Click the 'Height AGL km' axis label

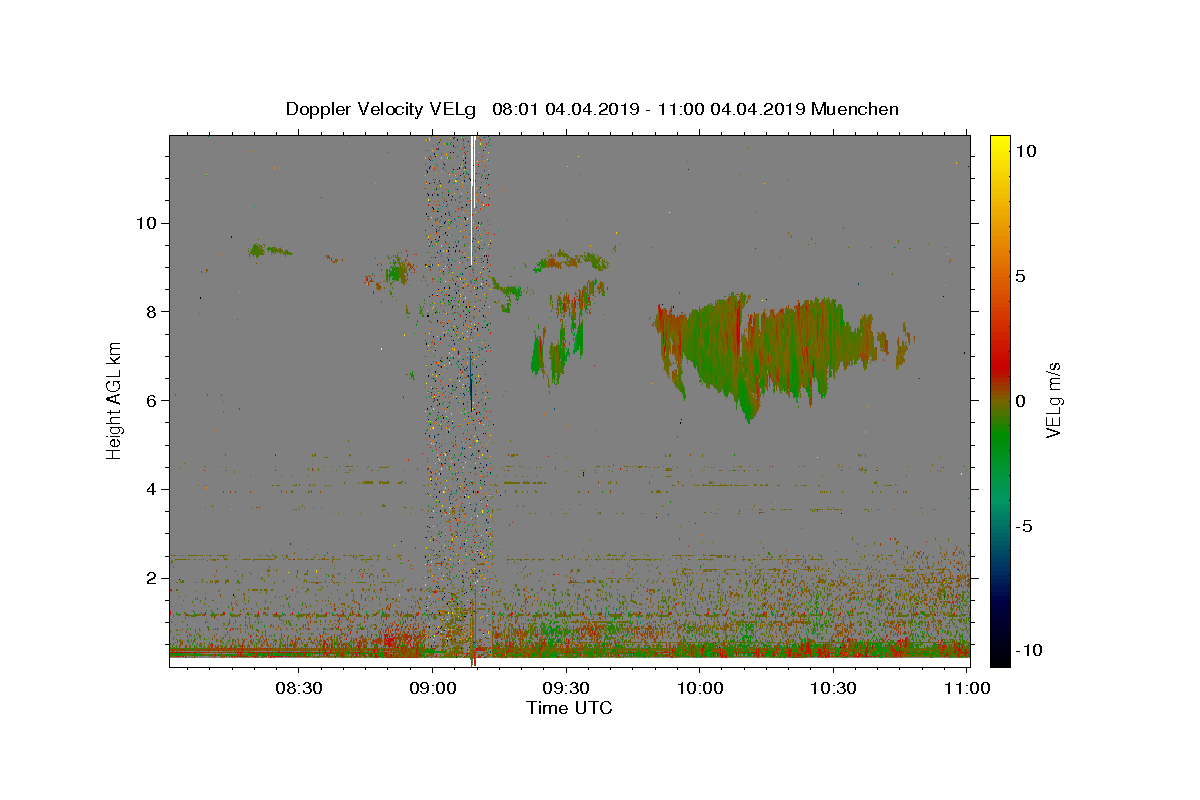(x=115, y=401)
